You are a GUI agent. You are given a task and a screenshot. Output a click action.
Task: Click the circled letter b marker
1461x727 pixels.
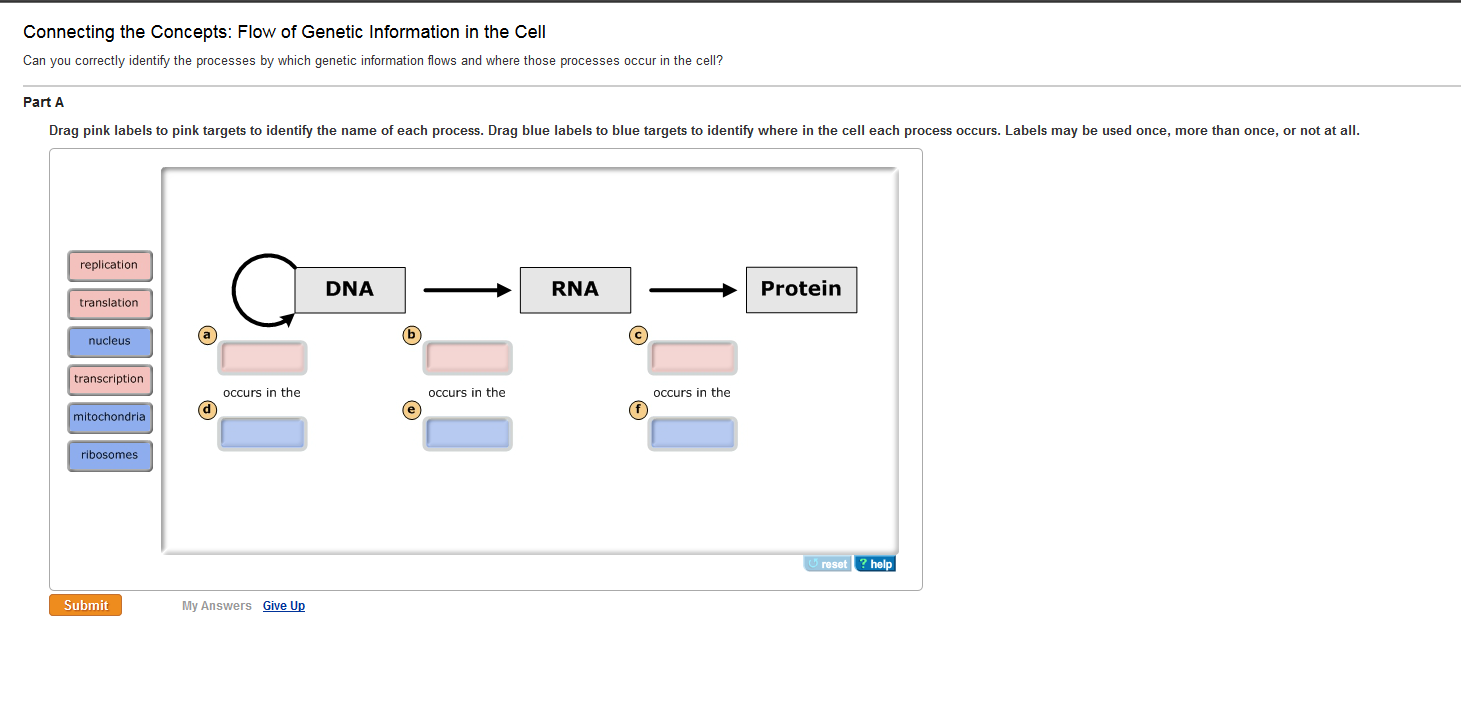click(x=412, y=334)
